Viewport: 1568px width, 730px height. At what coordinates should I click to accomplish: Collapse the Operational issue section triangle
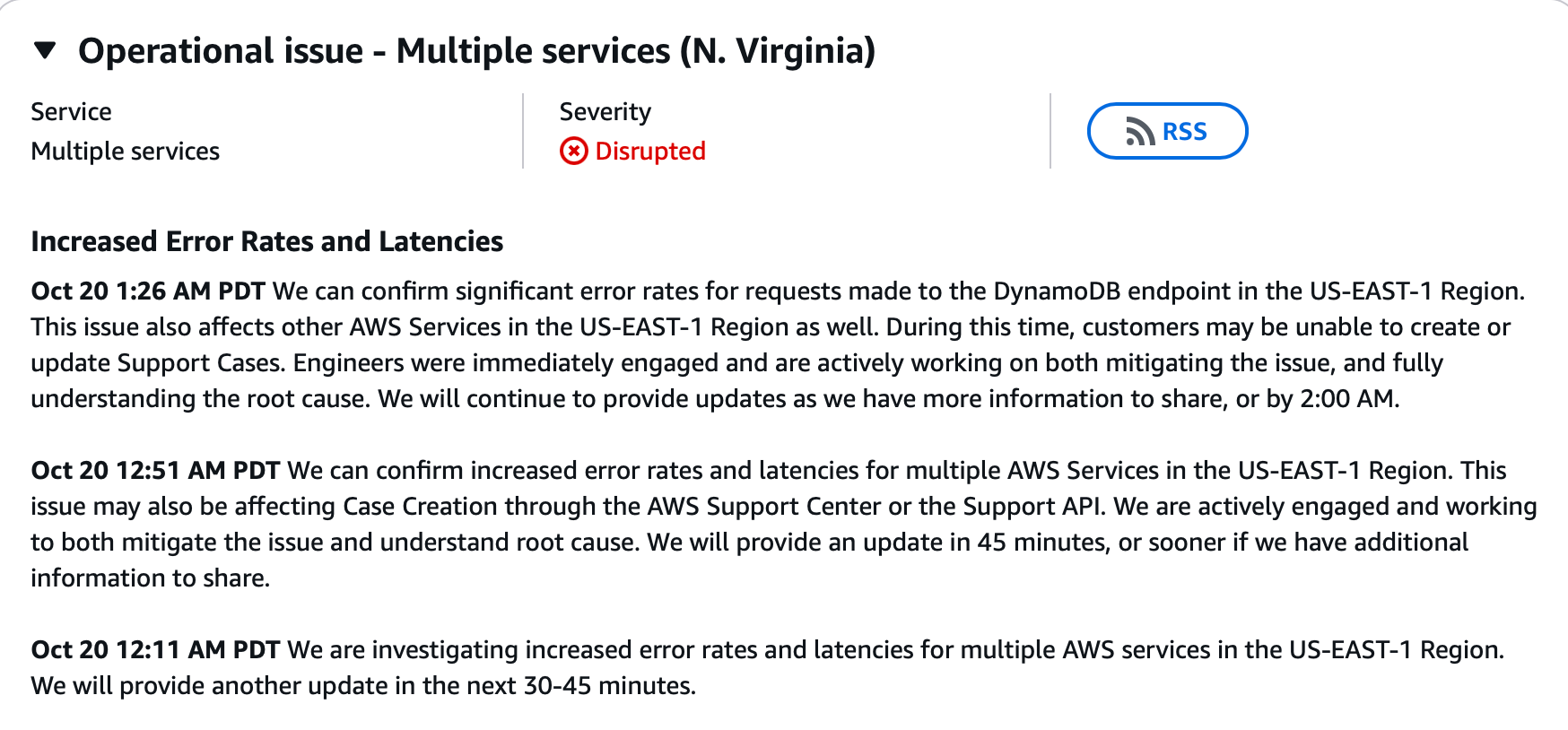(x=45, y=51)
